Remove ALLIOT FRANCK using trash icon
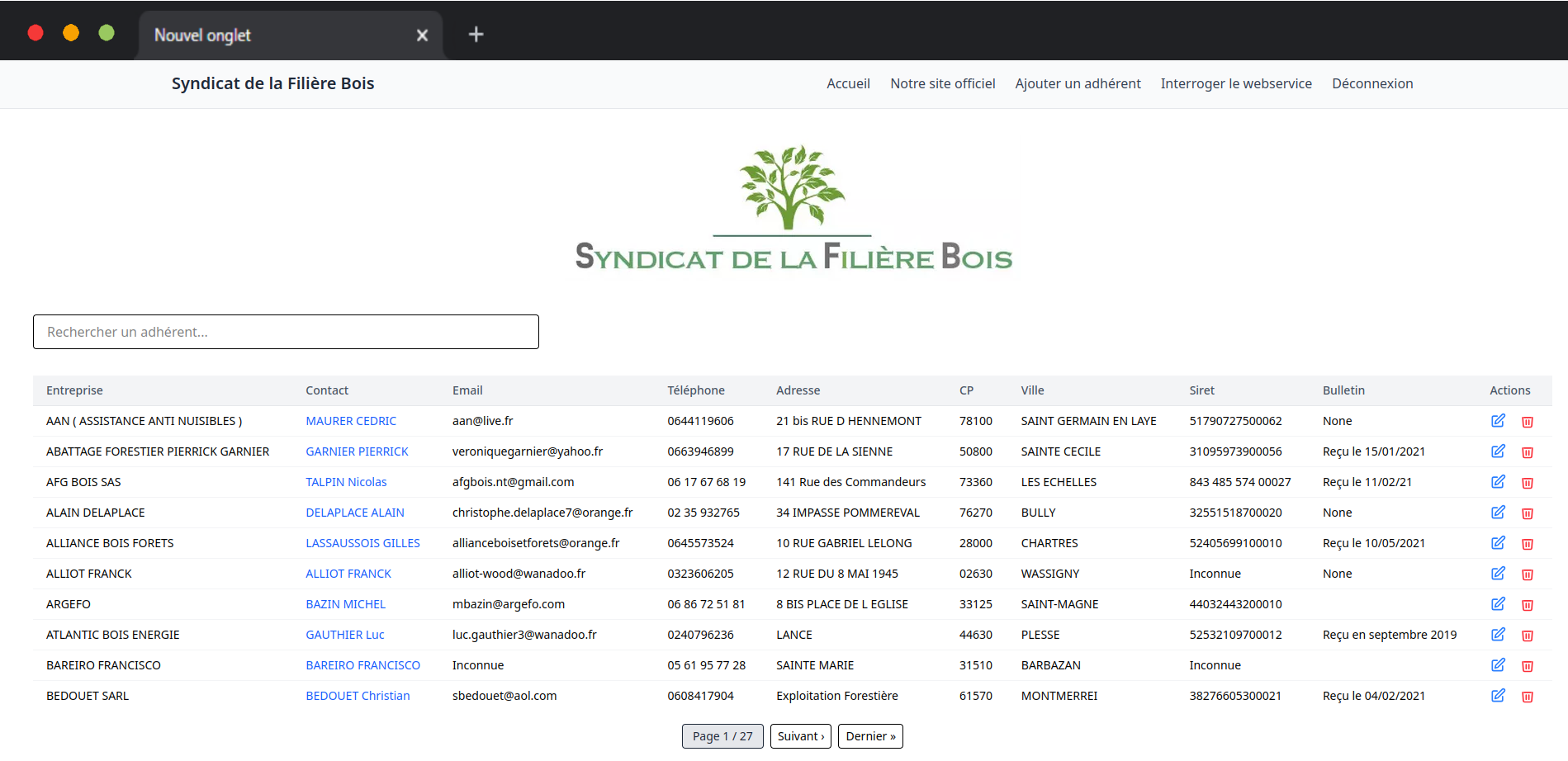 1528,574
